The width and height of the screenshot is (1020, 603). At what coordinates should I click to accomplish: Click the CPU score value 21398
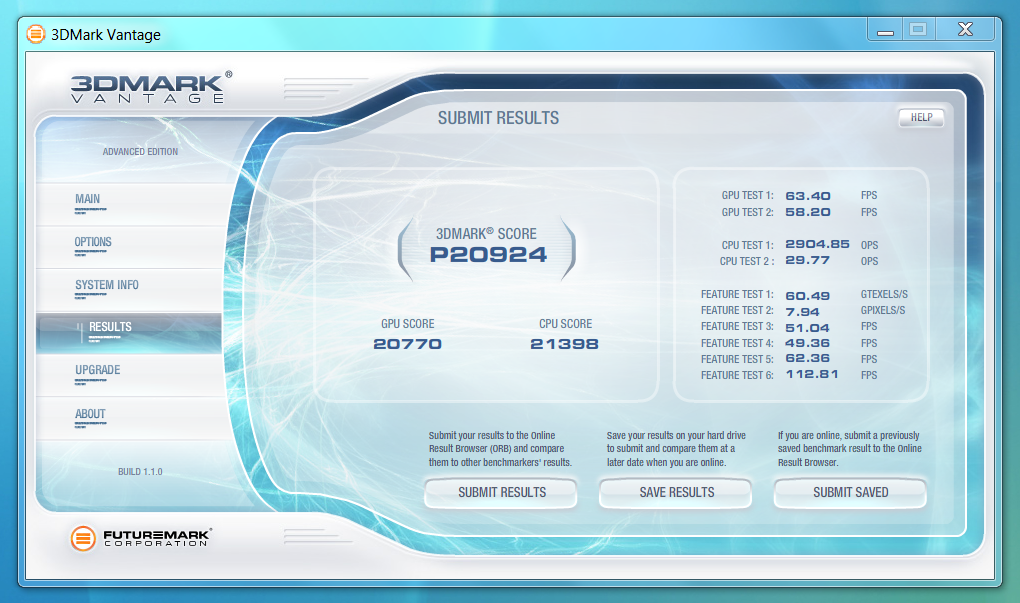[564, 344]
